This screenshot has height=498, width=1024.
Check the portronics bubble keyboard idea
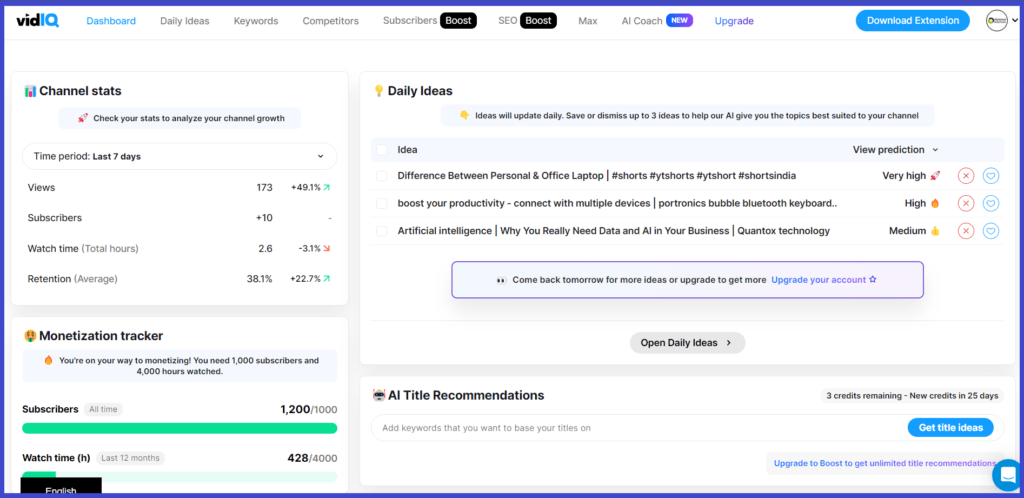tap(382, 203)
